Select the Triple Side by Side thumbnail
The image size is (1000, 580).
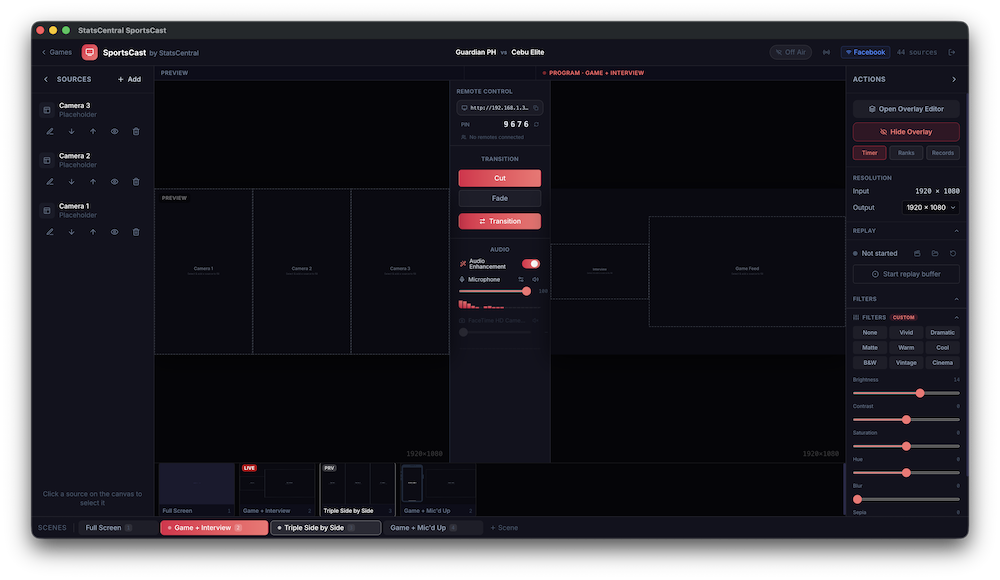pos(357,489)
